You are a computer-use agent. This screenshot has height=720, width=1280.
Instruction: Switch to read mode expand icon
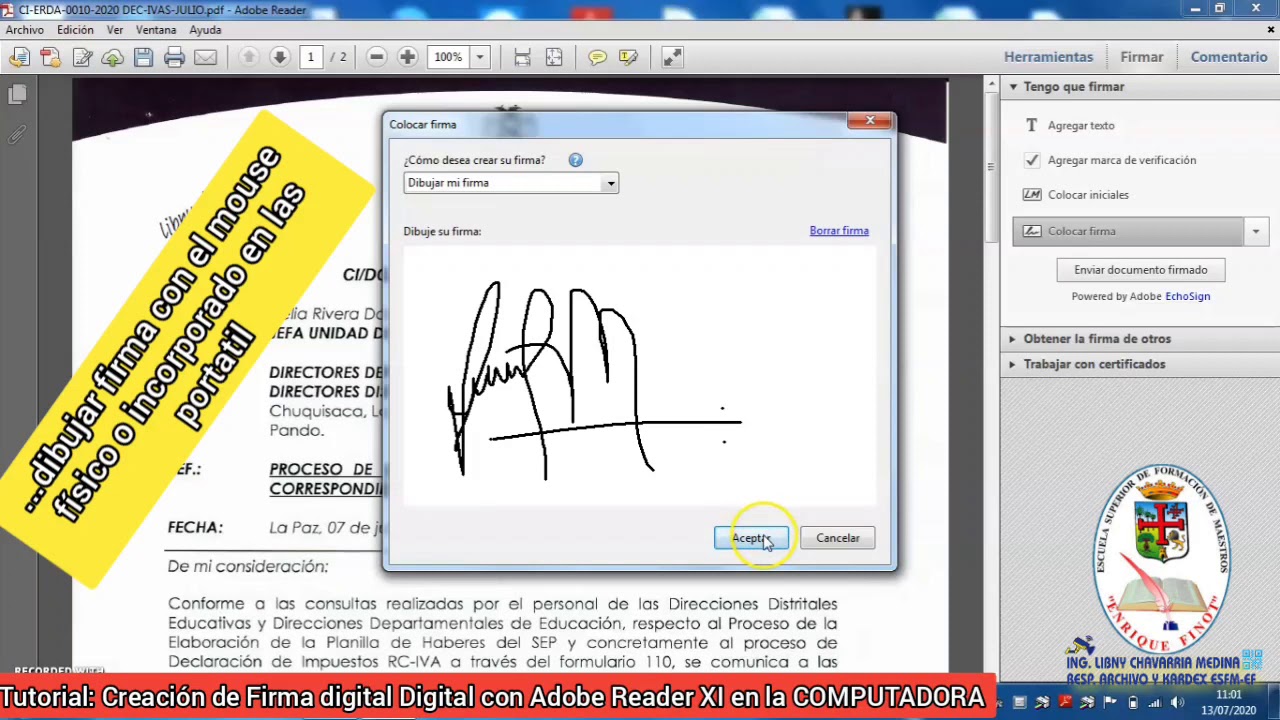[x=672, y=57]
